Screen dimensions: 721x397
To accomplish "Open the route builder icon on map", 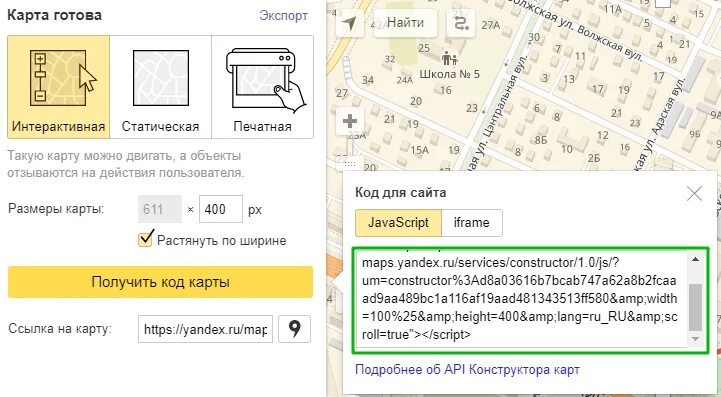I will 461,23.
